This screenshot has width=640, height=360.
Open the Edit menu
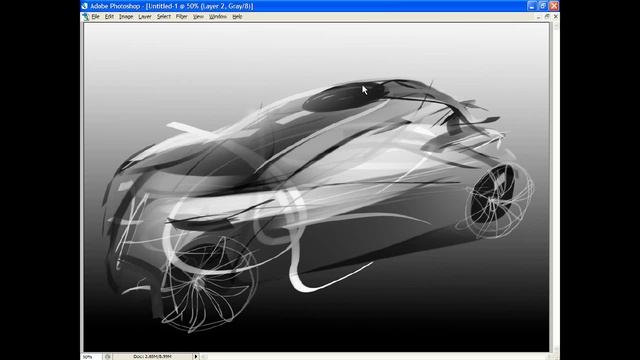(x=109, y=17)
